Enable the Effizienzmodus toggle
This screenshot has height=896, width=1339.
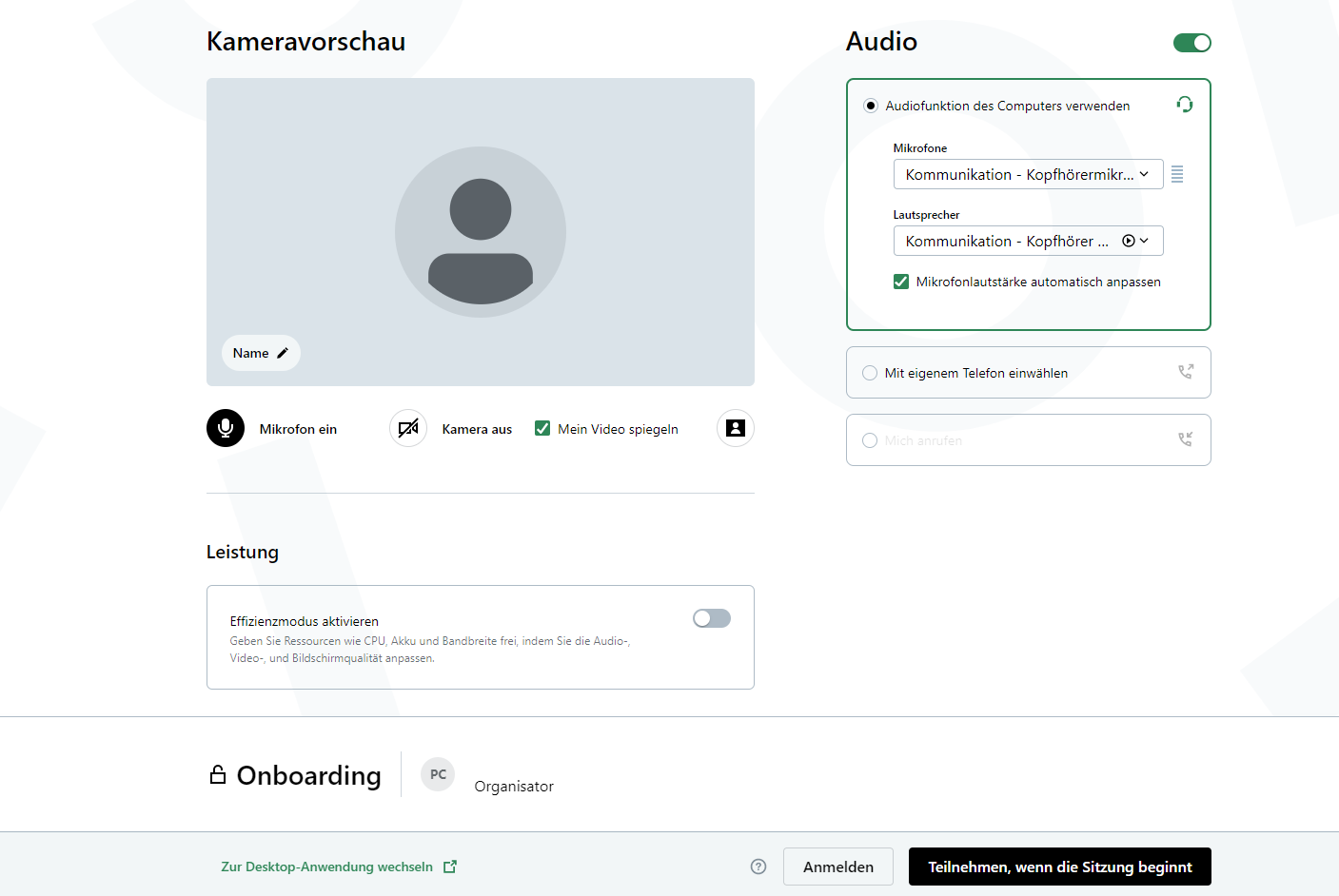click(x=712, y=618)
